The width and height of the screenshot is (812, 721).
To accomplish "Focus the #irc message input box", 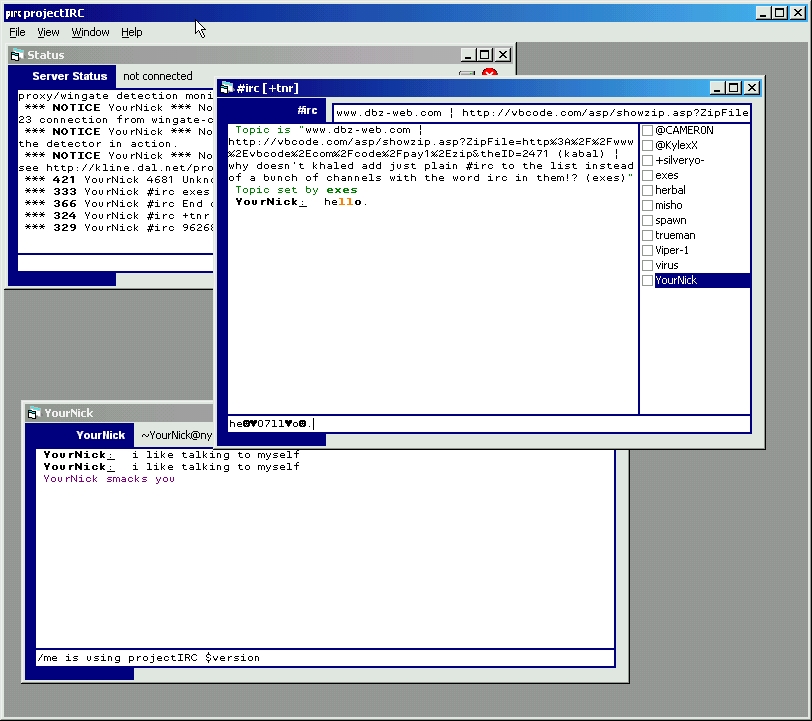I will click(488, 424).
